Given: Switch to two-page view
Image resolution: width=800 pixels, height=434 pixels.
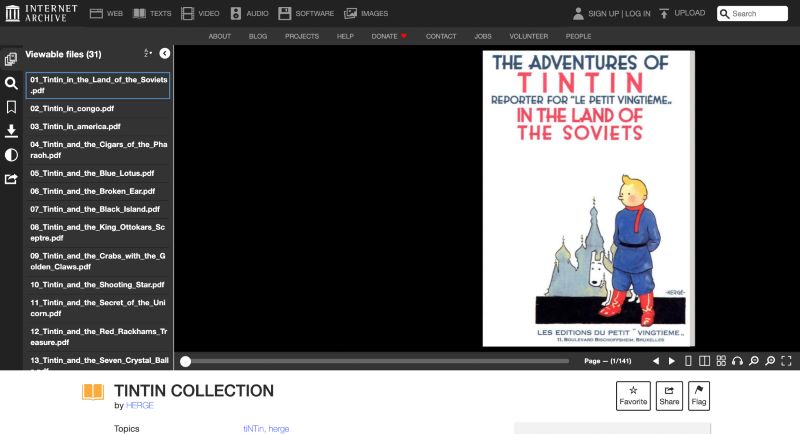Looking at the screenshot, I should click(705, 361).
